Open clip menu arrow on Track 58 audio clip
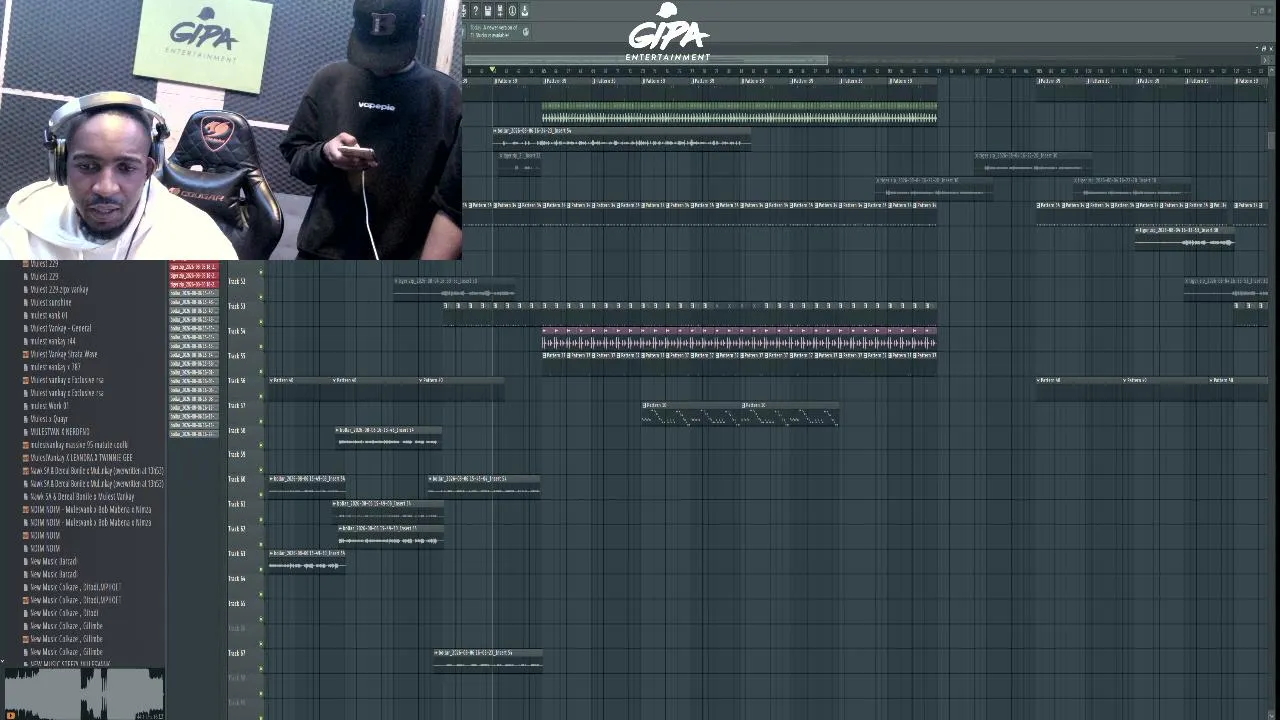 pos(339,431)
